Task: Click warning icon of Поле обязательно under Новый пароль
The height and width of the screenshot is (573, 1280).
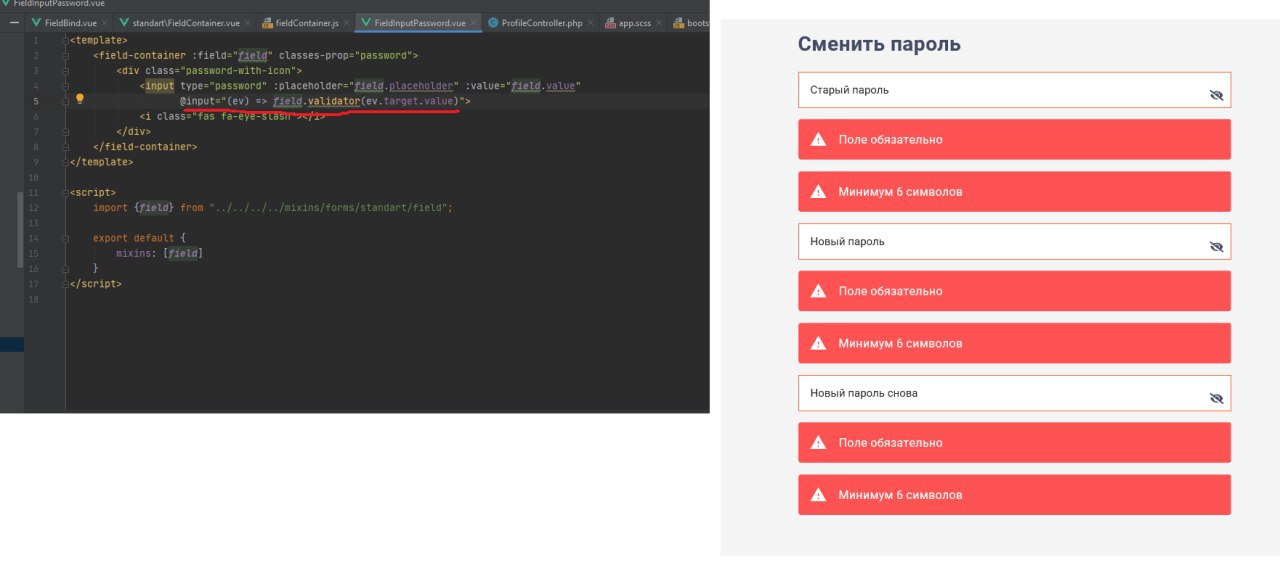Action: [x=818, y=291]
